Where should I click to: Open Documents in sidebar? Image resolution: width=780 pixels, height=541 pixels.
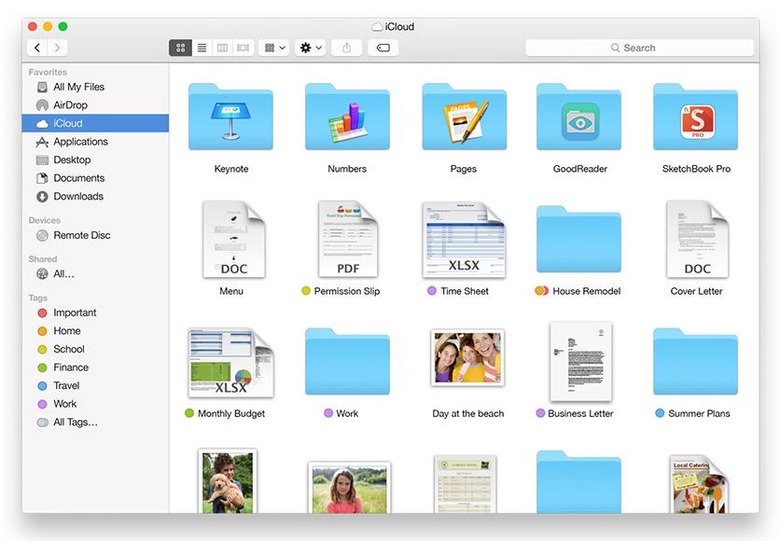(96, 178)
